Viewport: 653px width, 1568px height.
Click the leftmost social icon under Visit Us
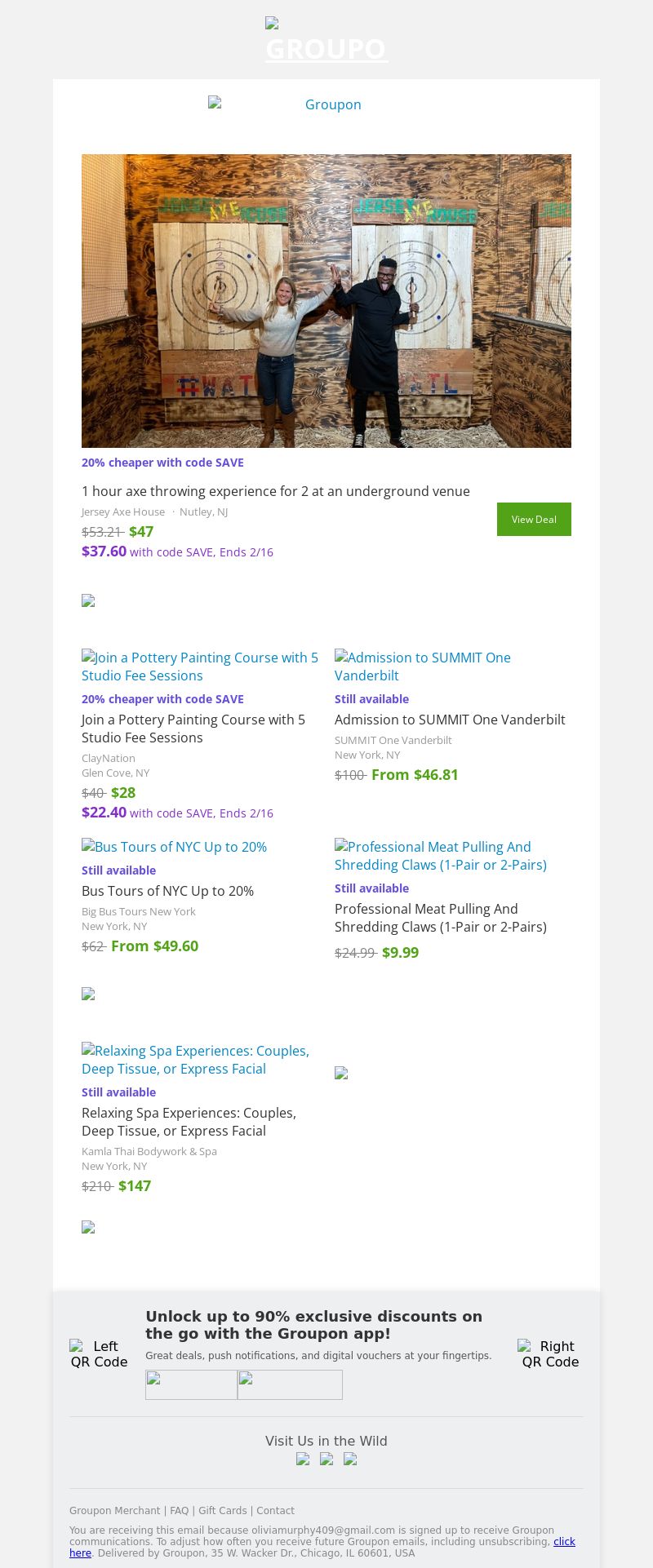[x=303, y=1459]
